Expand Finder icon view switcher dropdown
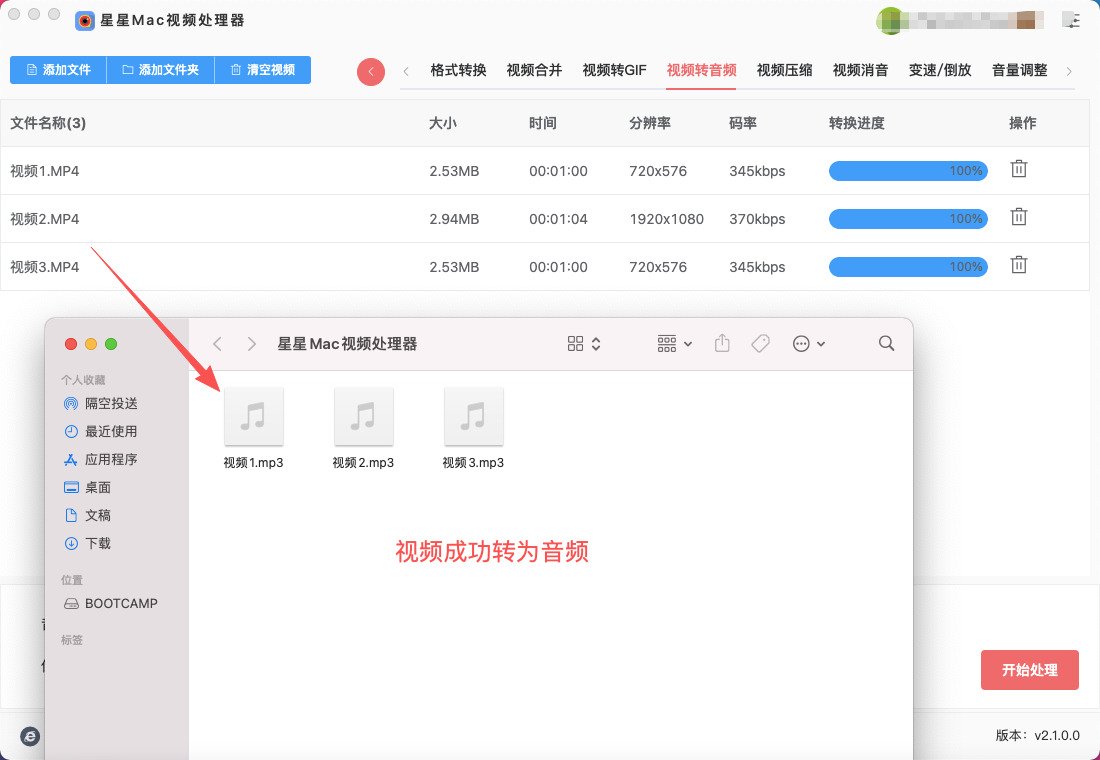Image resolution: width=1100 pixels, height=760 pixels. 584,343
